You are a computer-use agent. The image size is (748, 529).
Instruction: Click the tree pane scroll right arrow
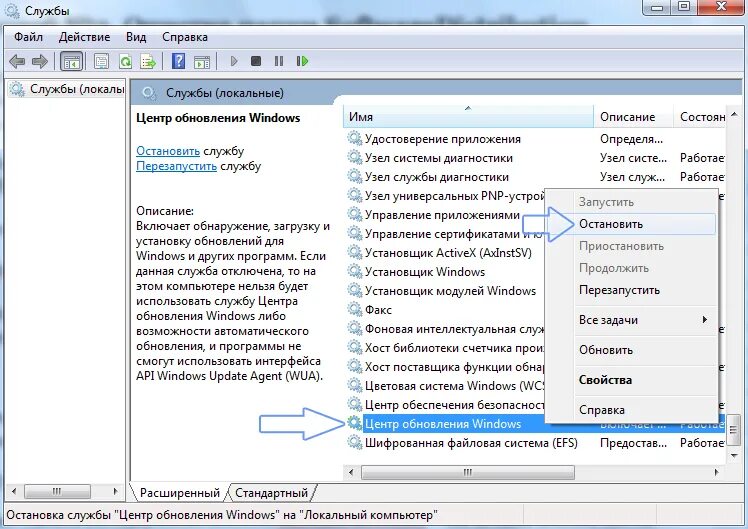coord(115,491)
